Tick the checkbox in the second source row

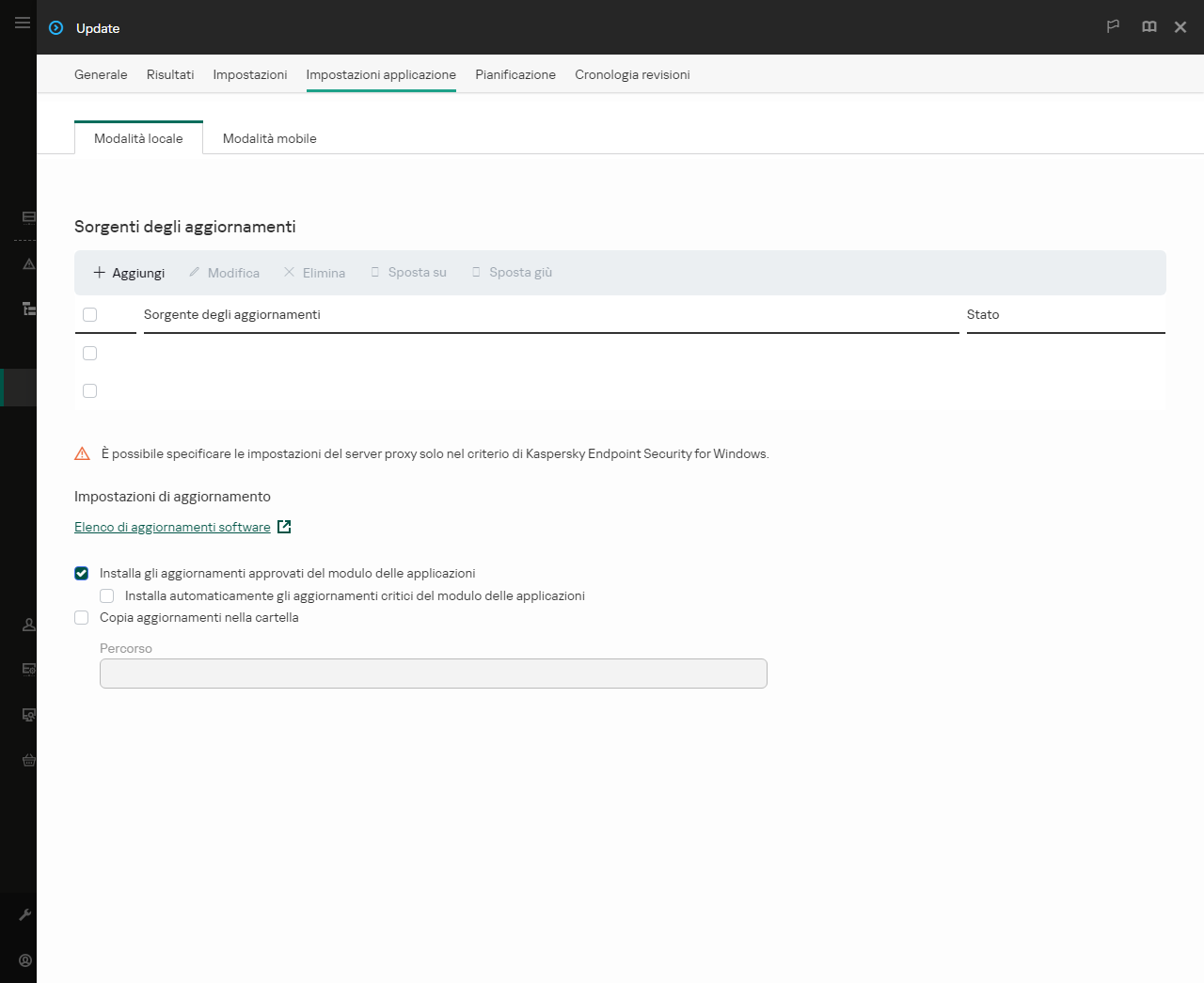click(90, 391)
